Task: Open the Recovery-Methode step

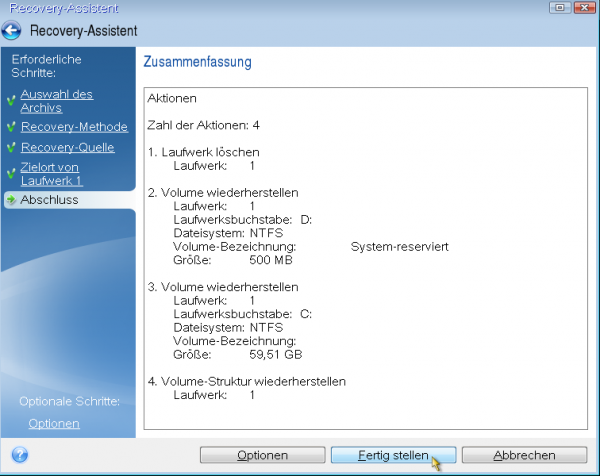Action: [x=74, y=127]
